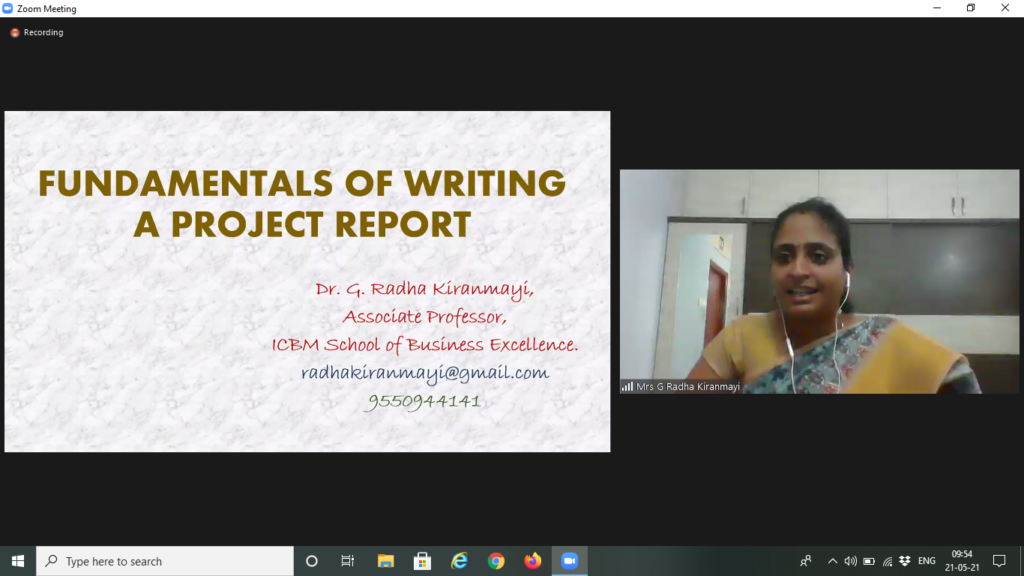This screenshot has height=576, width=1024.
Task: Open the volume speaker control
Action: click(x=850, y=561)
